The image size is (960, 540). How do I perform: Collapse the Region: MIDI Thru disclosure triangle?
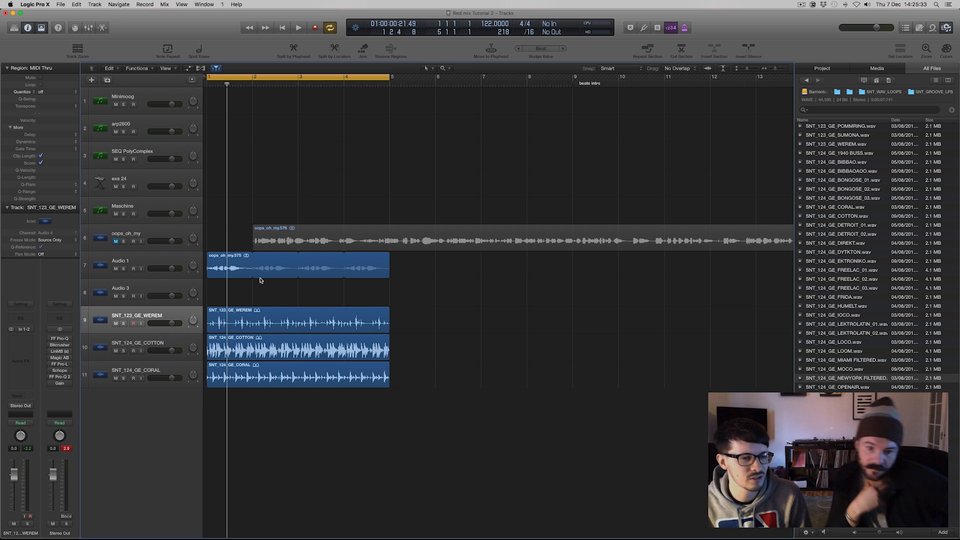tap(7, 68)
